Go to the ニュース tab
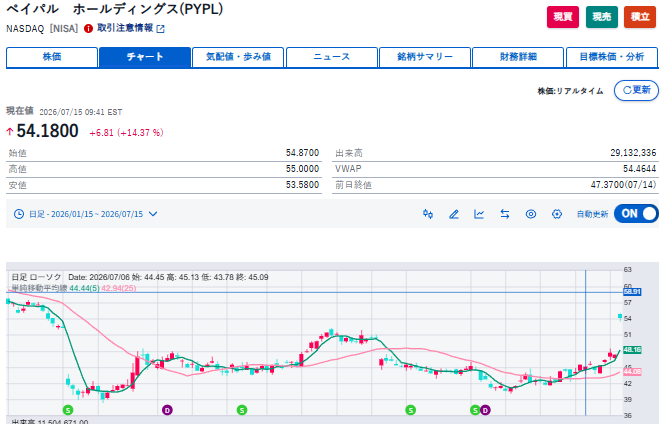This screenshot has height=424, width=664. point(332,57)
